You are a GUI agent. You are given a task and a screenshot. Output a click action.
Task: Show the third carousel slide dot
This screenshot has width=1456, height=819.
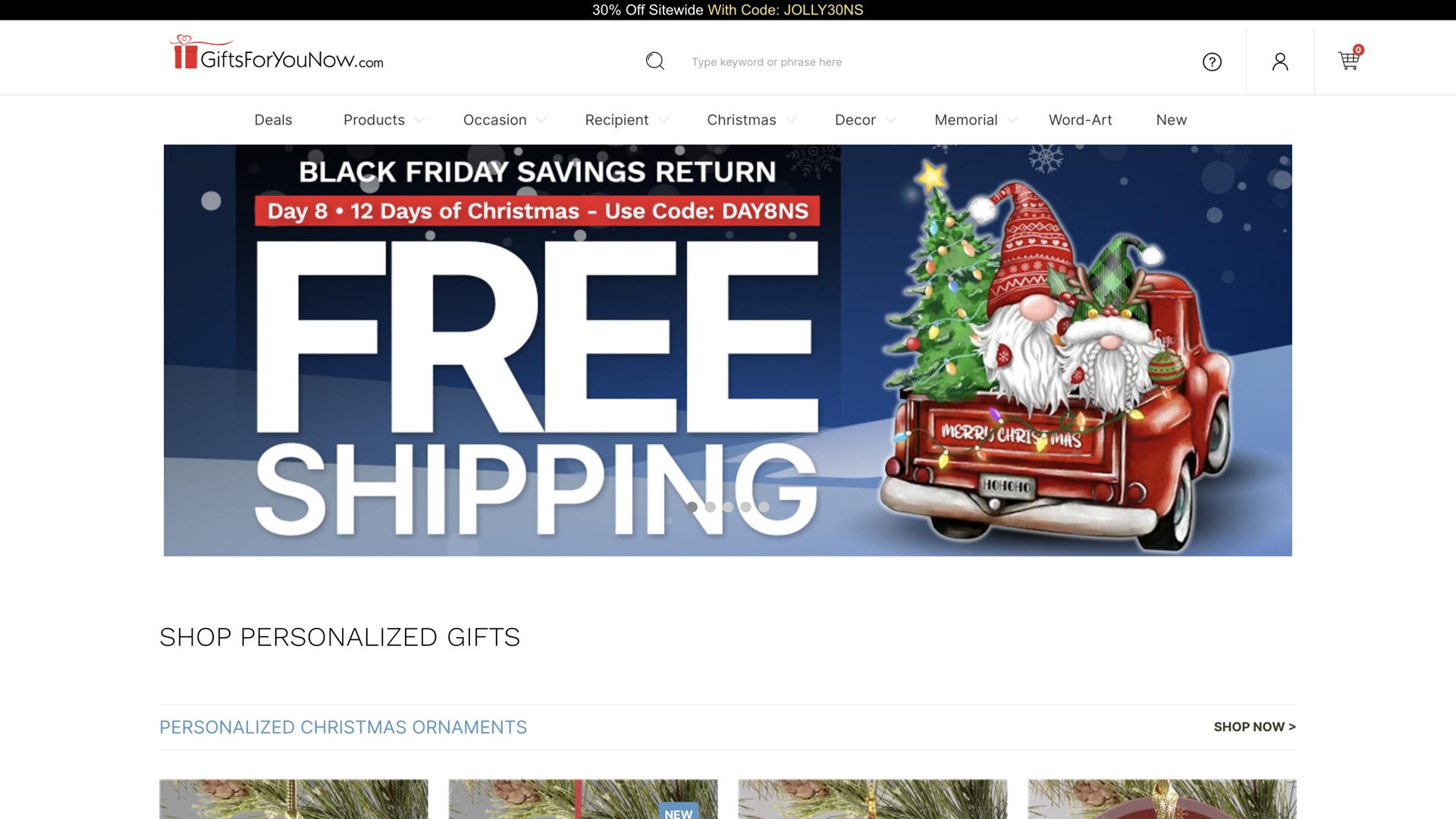point(728,507)
